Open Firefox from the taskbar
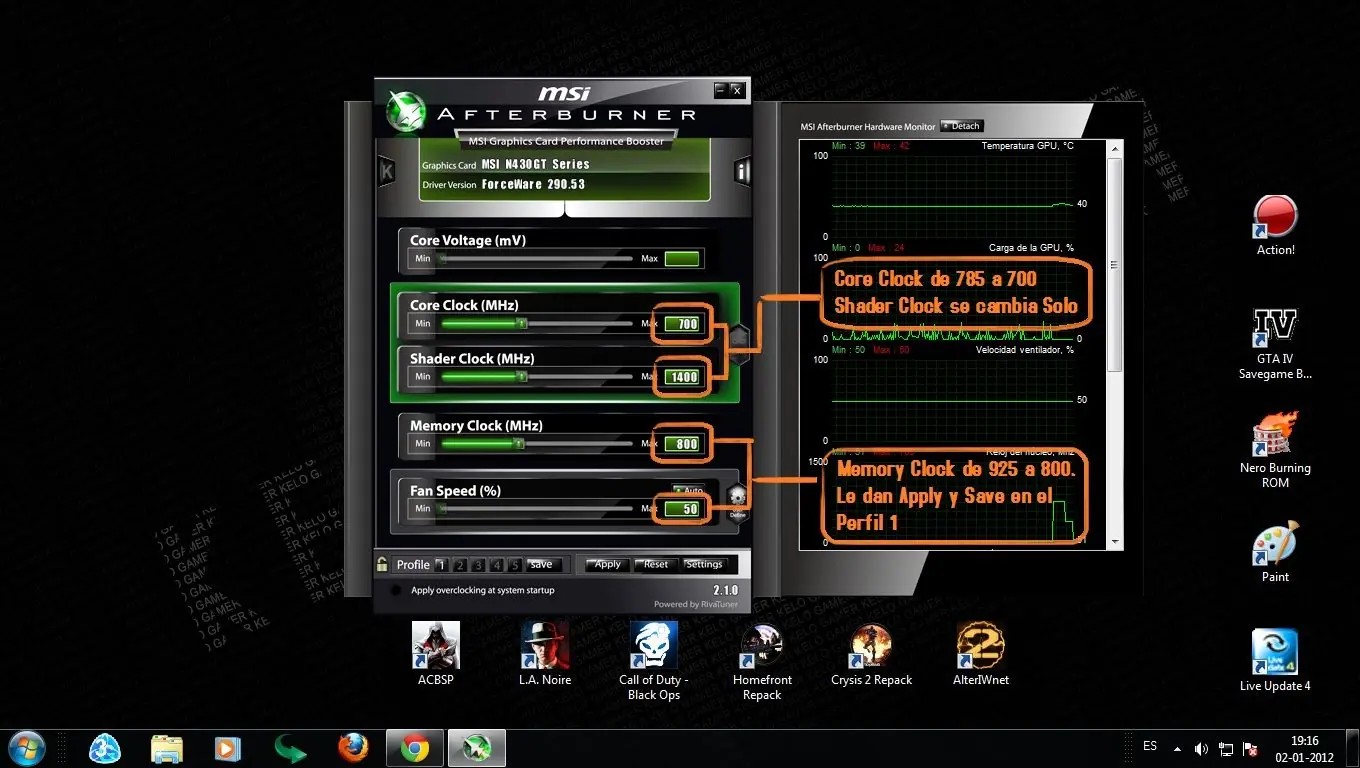Viewport: 1360px width, 768px height. click(x=353, y=748)
